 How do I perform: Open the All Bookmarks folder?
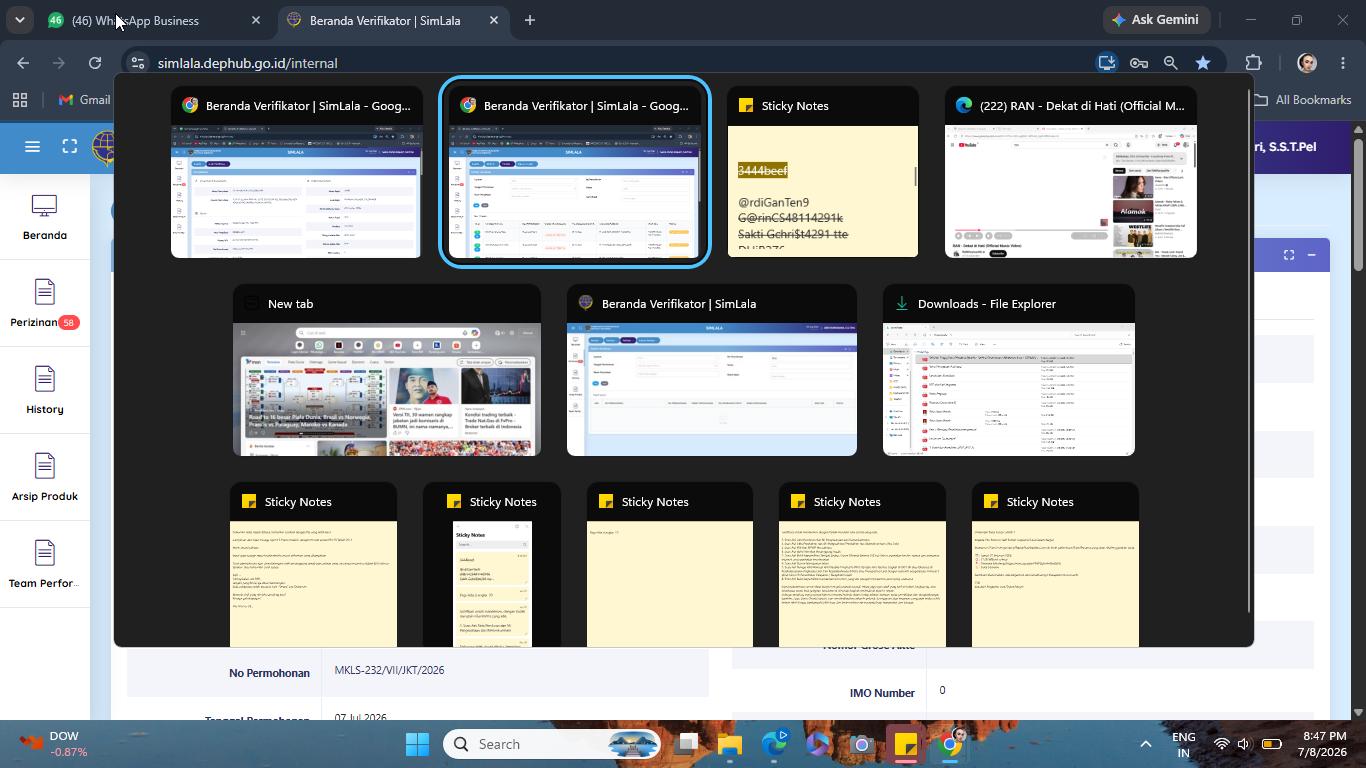[1302, 100]
